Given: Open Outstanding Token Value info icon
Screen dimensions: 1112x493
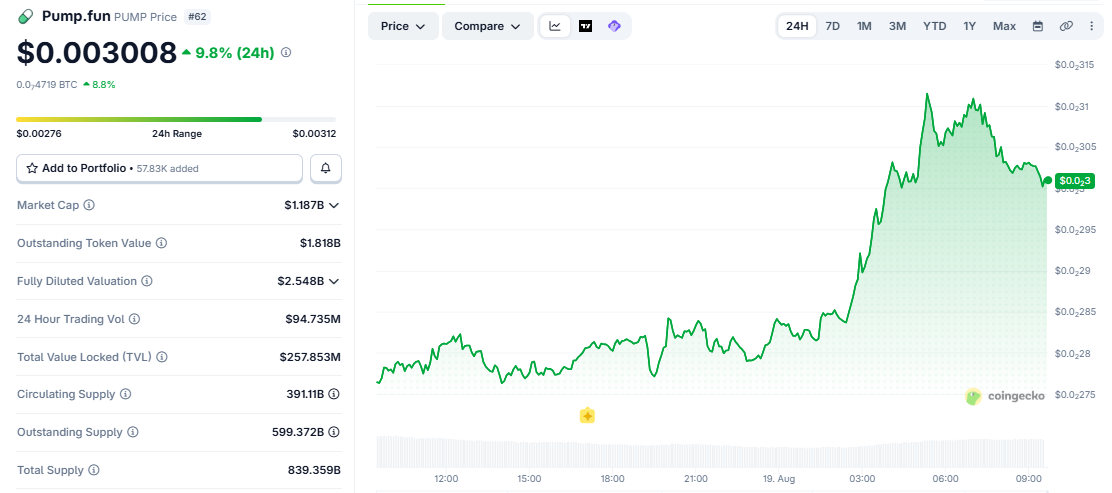Looking at the screenshot, I should (x=162, y=243).
